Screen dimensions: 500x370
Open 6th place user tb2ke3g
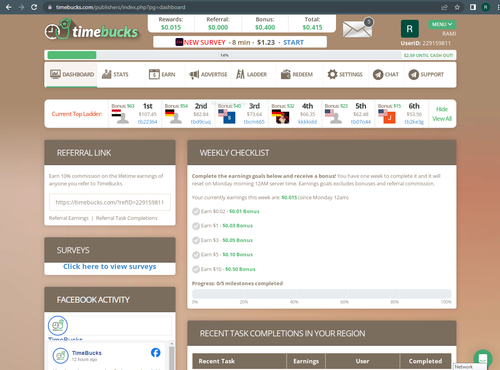pyautogui.click(x=414, y=122)
